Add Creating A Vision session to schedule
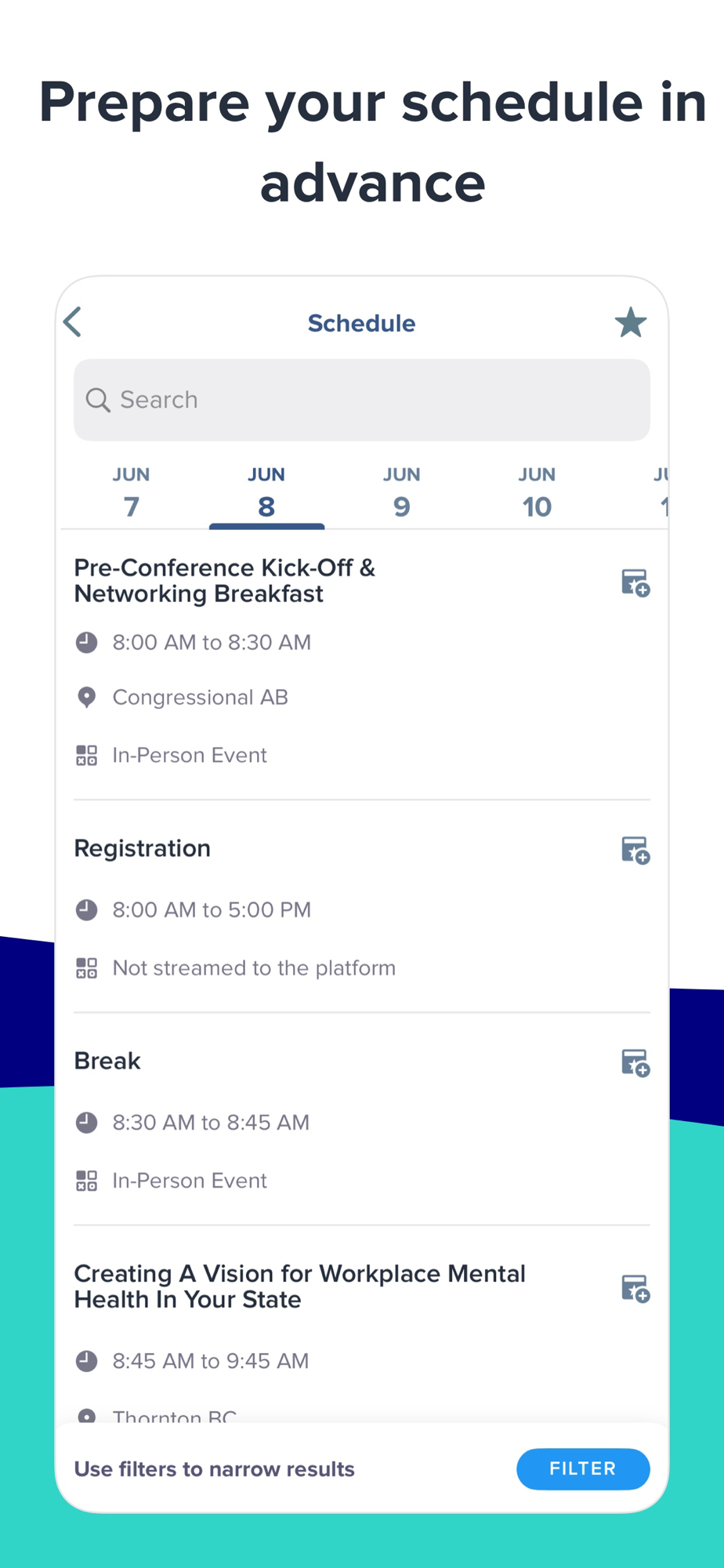This screenshot has height=1568, width=724. (x=635, y=1288)
